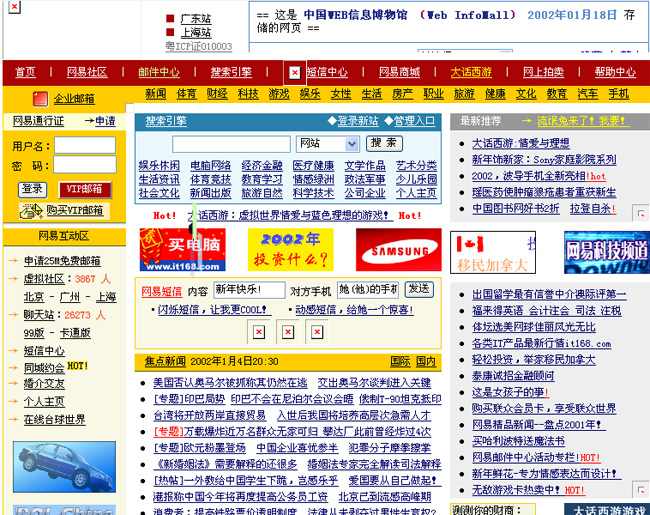Open 网易社区 in the navigation bar
Viewport: 650px width, 515px height.
click(87, 72)
